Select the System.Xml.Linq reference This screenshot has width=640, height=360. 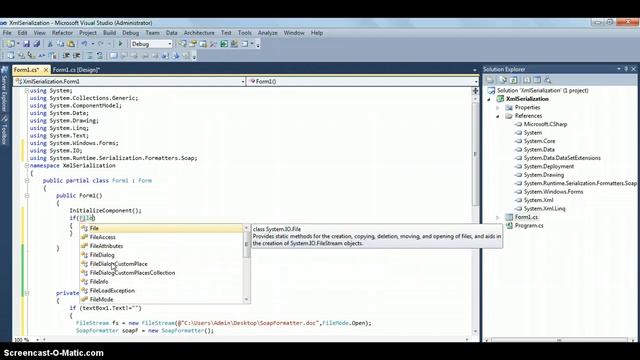click(x=544, y=209)
